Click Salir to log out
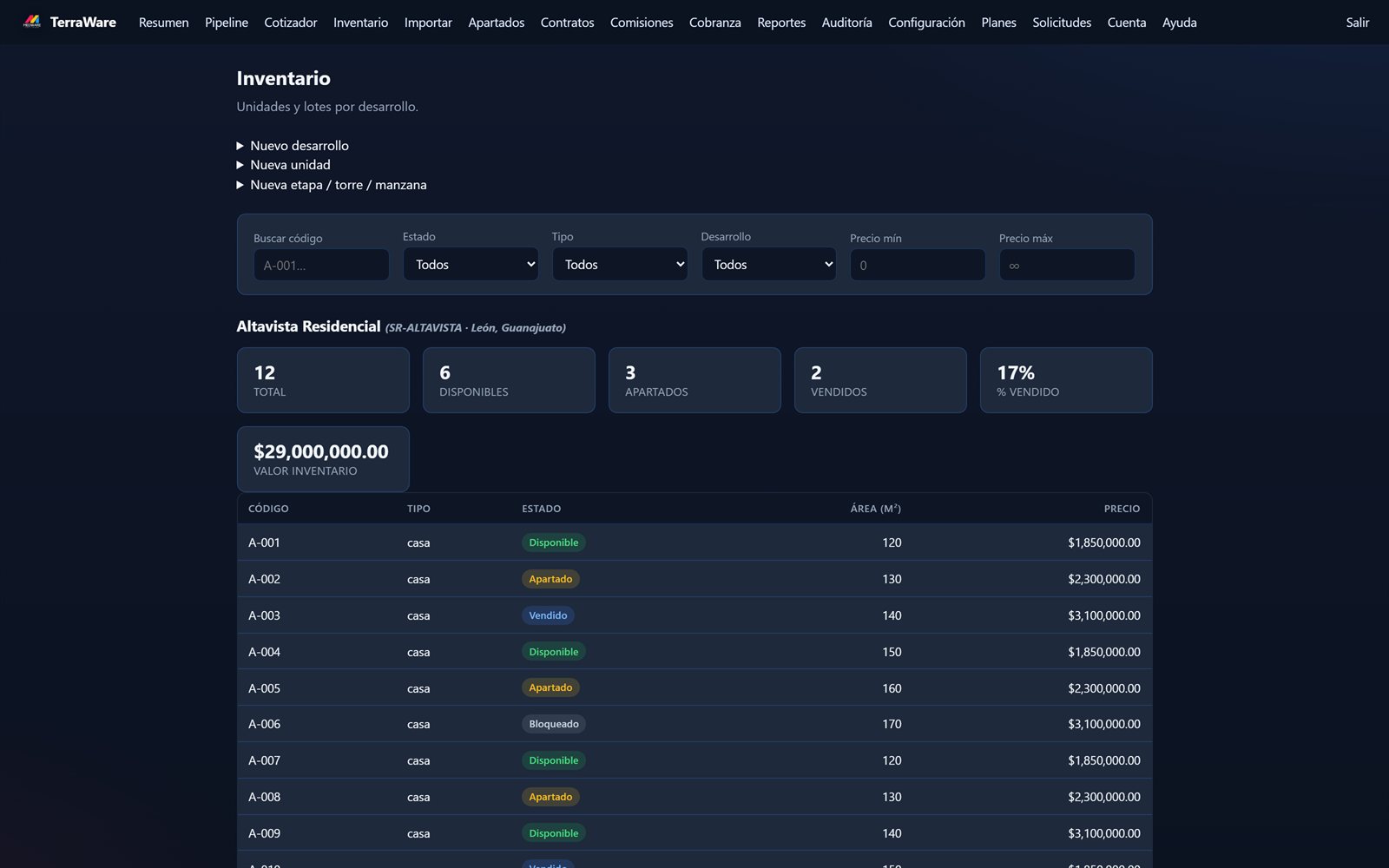This screenshot has height=868, width=1389. tap(1358, 23)
